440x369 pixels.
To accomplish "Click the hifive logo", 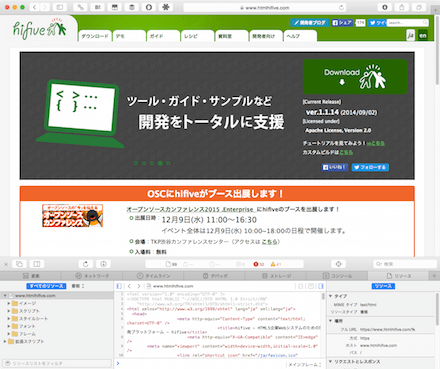I will click(x=40, y=29).
